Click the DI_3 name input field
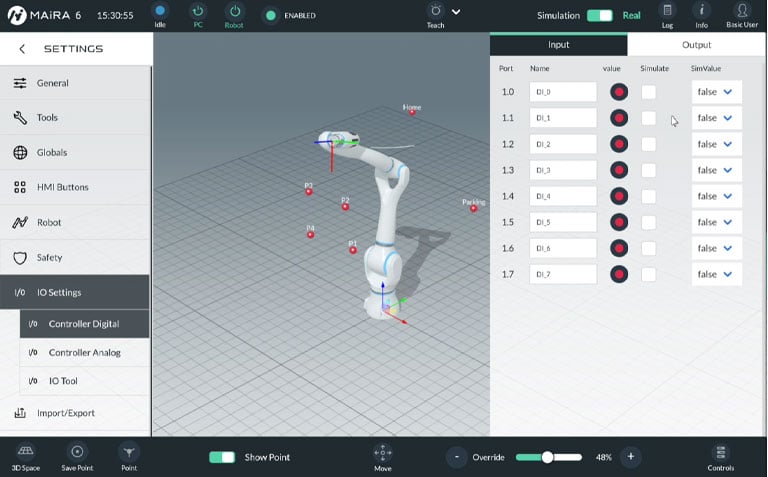This screenshot has height=477, width=768. (x=563, y=170)
